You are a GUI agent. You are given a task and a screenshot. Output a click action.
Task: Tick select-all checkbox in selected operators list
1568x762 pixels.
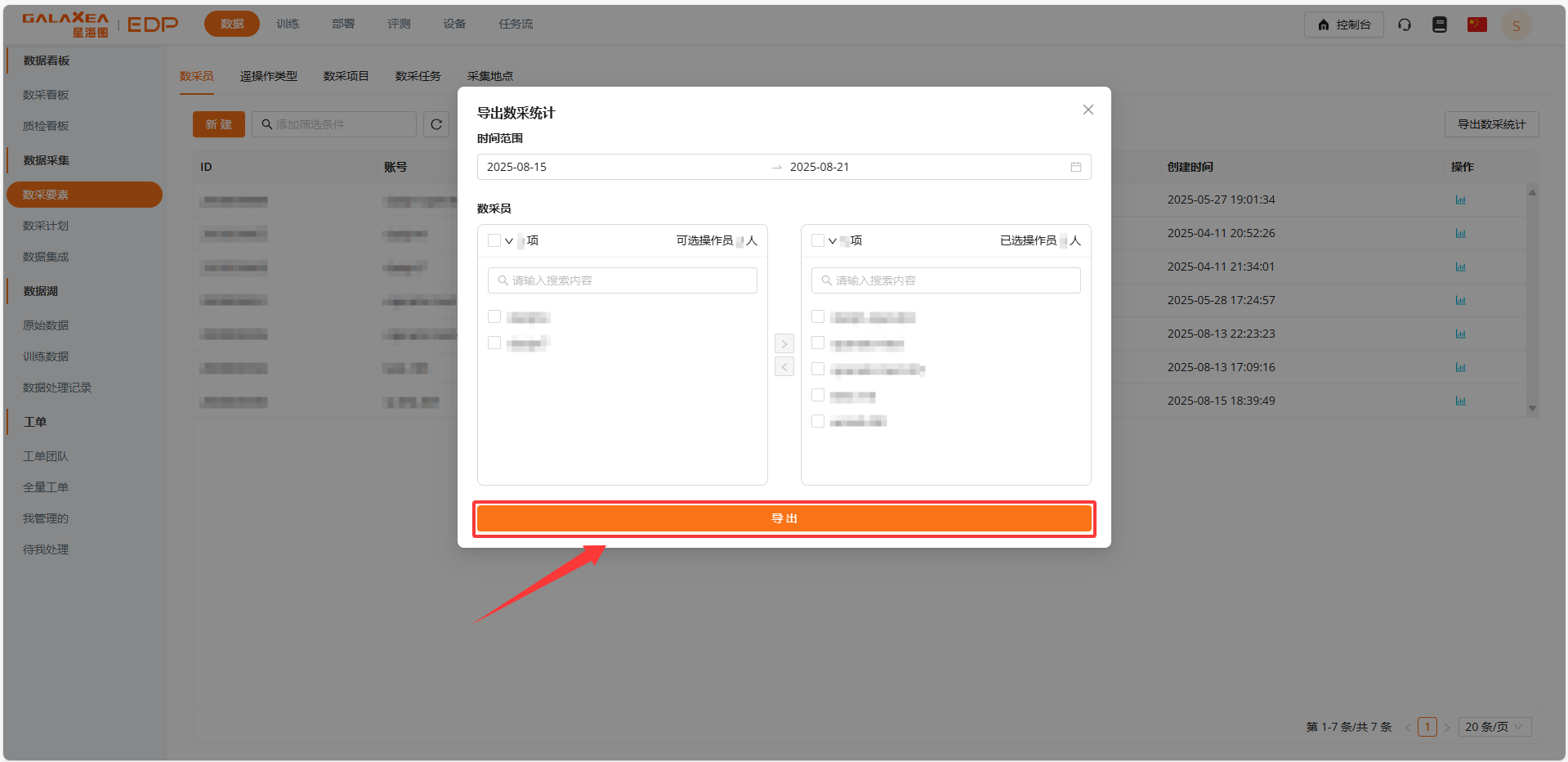[x=818, y=240]
